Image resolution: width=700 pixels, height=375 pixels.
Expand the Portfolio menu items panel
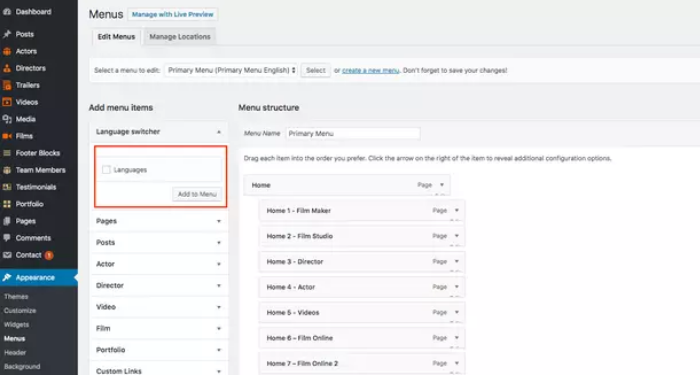[x=219, y=350]
